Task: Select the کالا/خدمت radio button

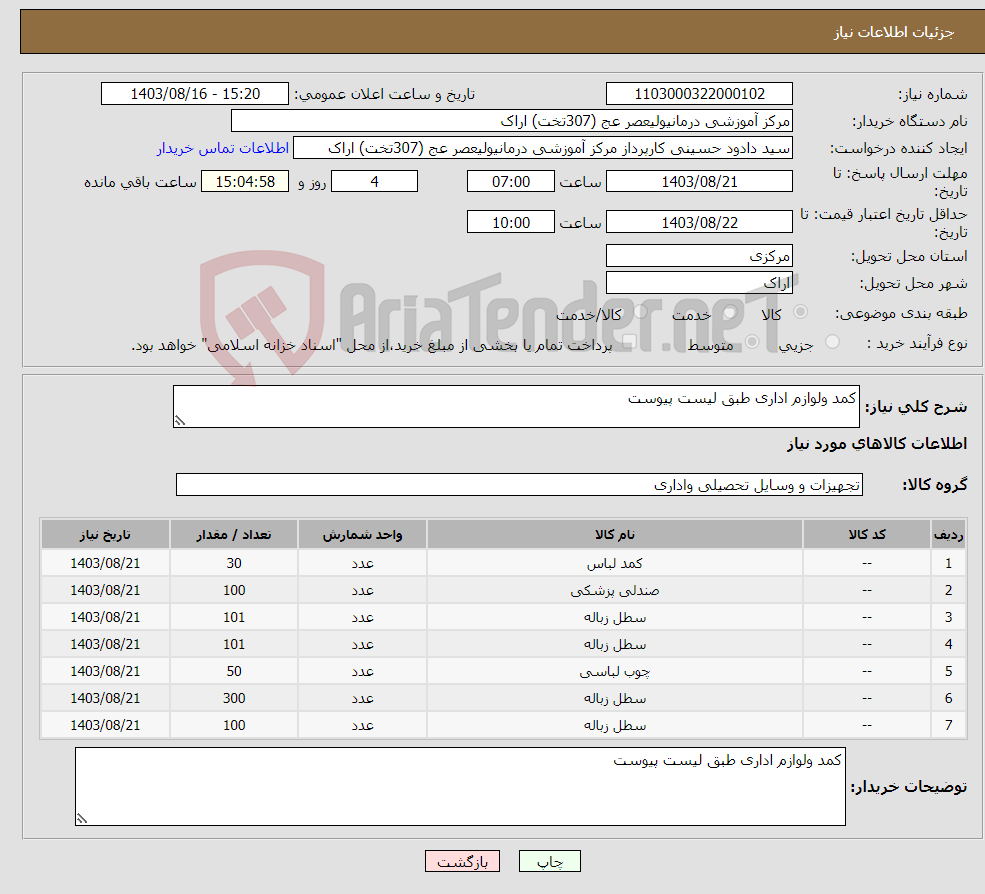Action: tap(641, 312)
